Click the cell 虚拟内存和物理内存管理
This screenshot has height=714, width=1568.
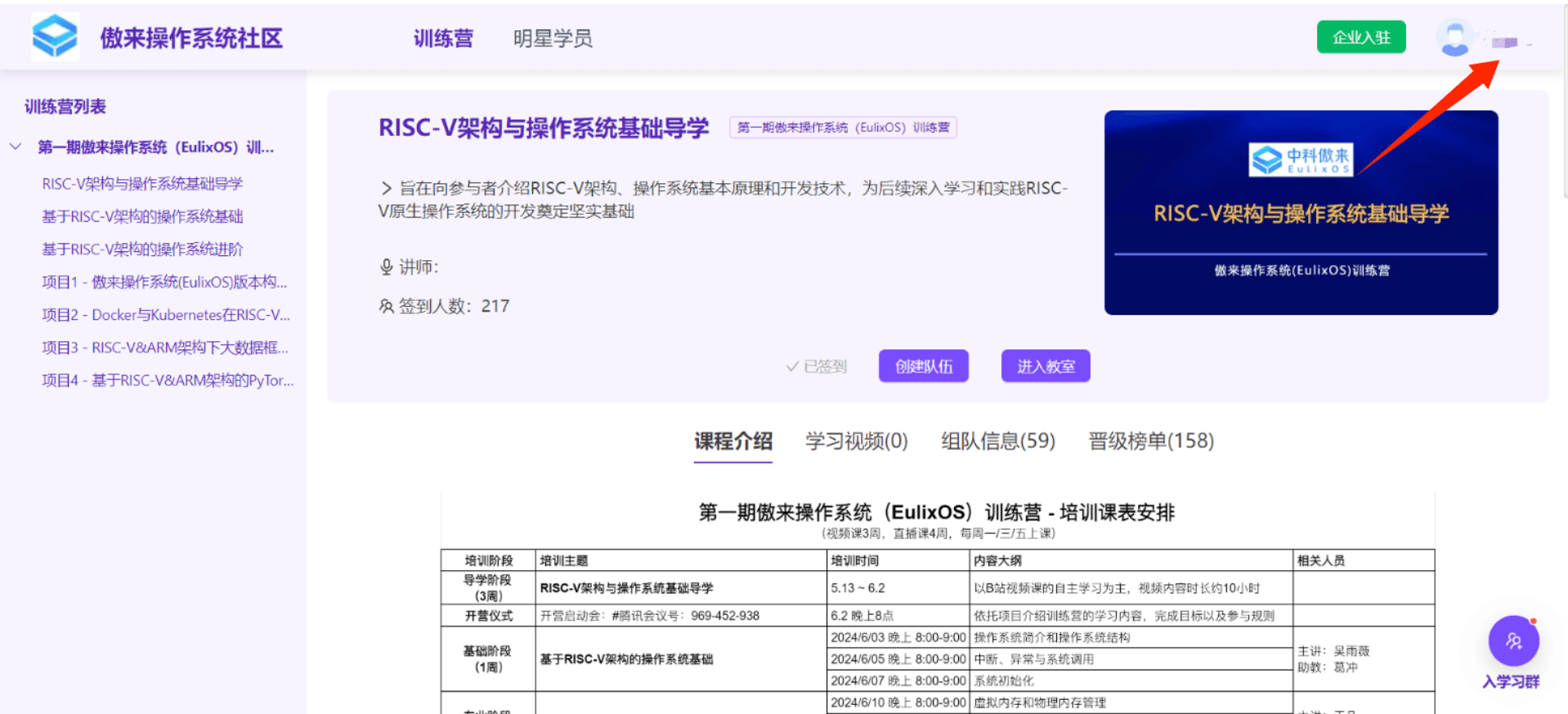(x=1131, y=703)
